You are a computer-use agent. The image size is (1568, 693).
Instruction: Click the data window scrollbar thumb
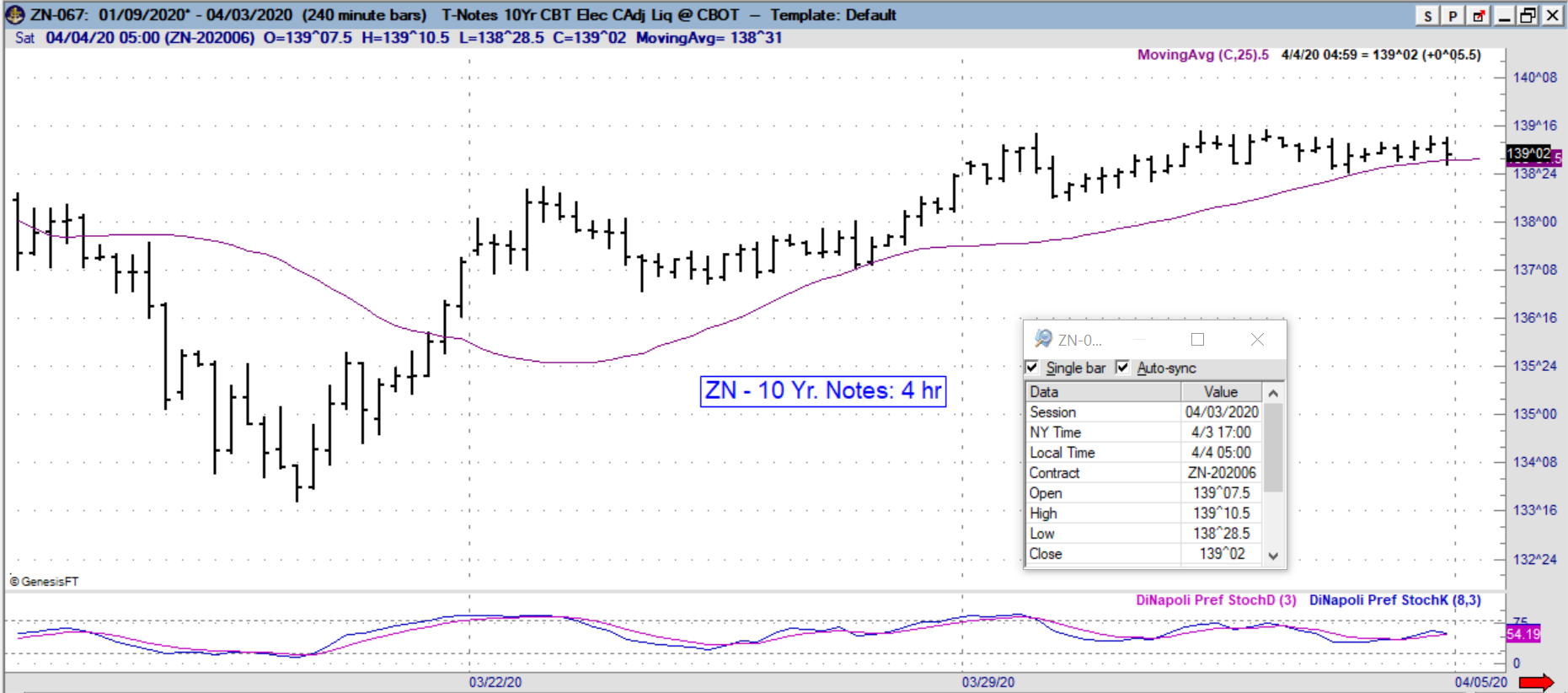[x=1273, y=447]
